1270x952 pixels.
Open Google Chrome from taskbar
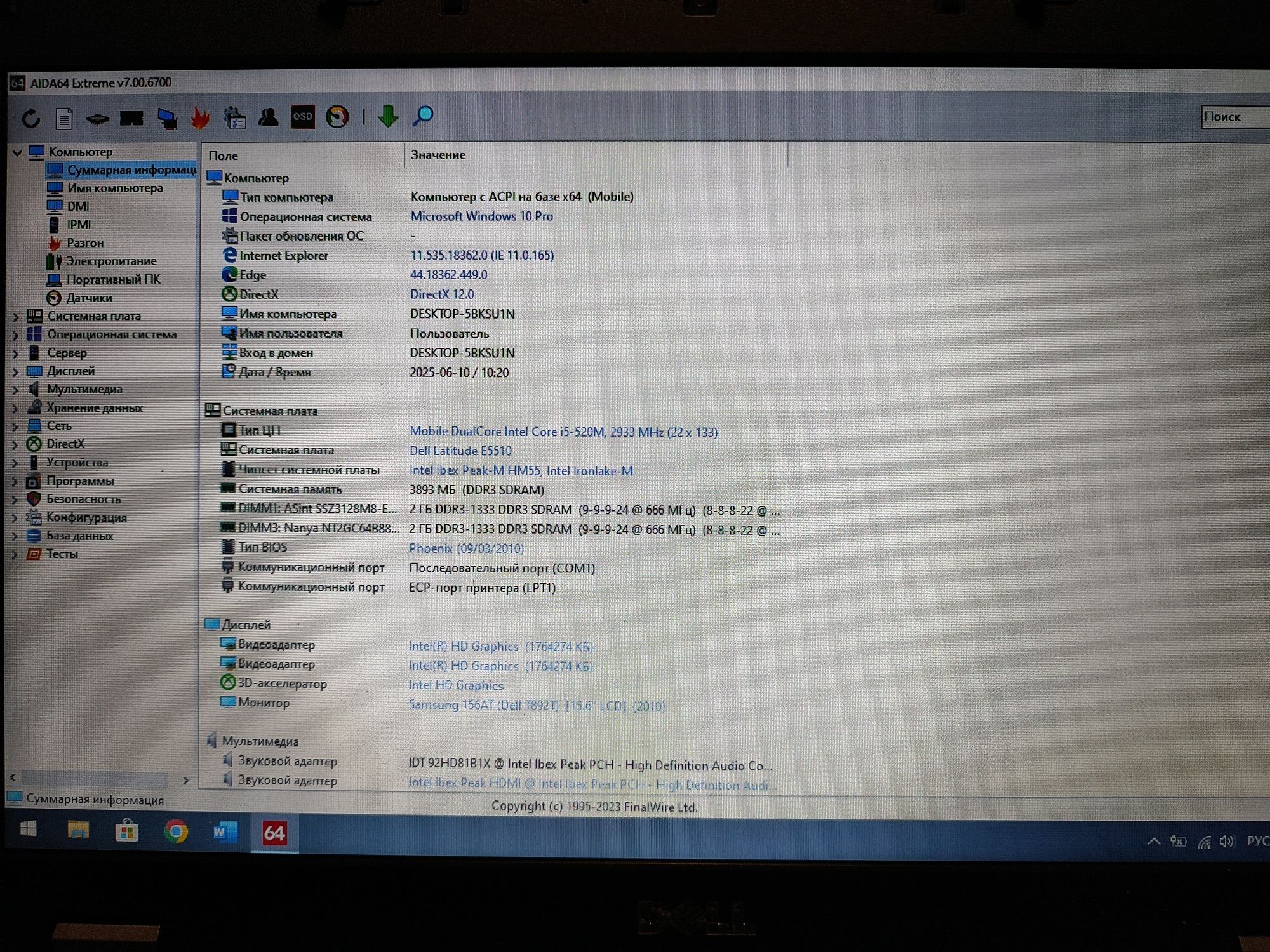[x=176, y=831]
